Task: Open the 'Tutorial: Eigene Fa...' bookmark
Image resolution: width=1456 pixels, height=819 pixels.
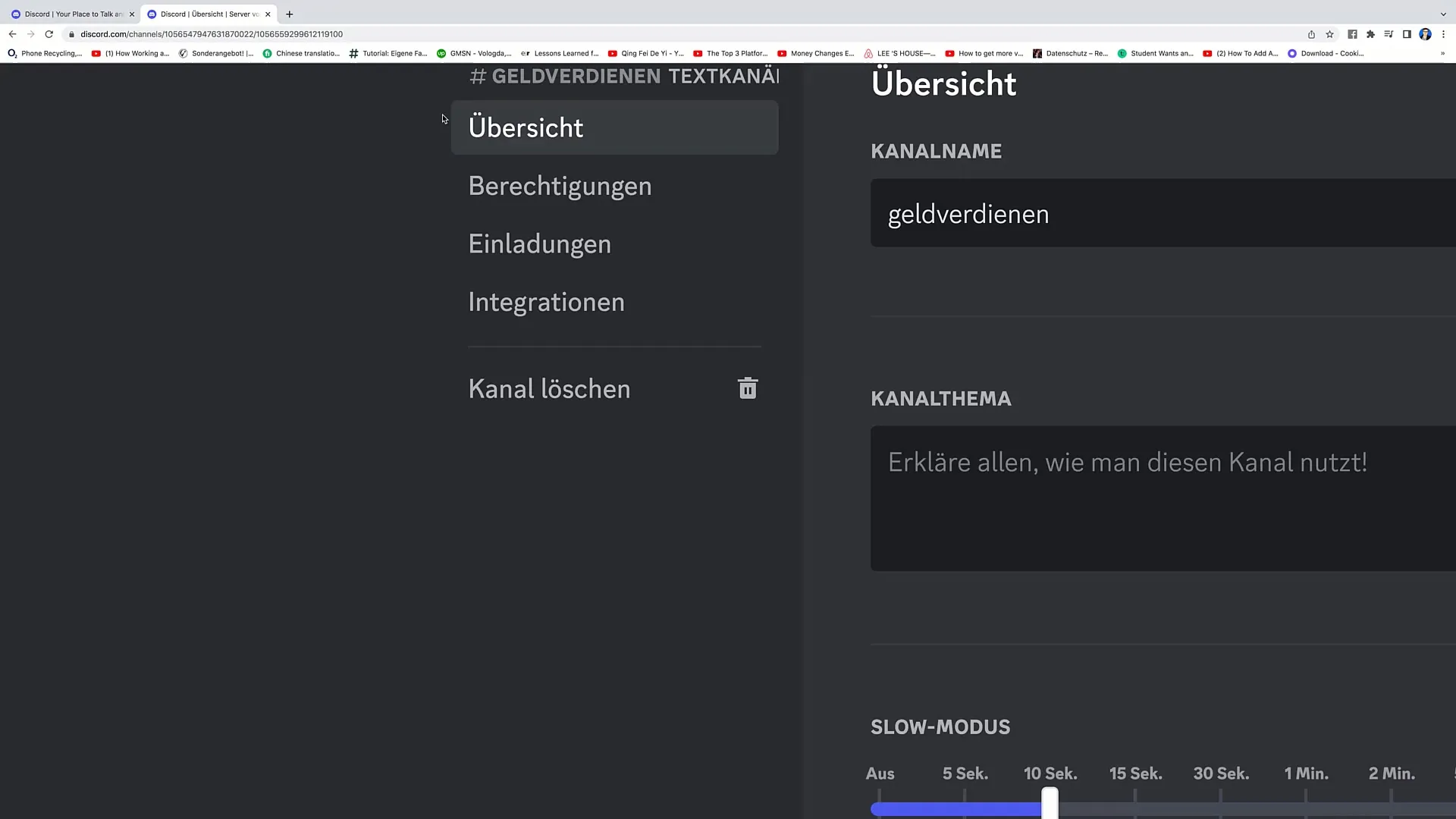Action: pyautogui.click(x=388, y=53)
